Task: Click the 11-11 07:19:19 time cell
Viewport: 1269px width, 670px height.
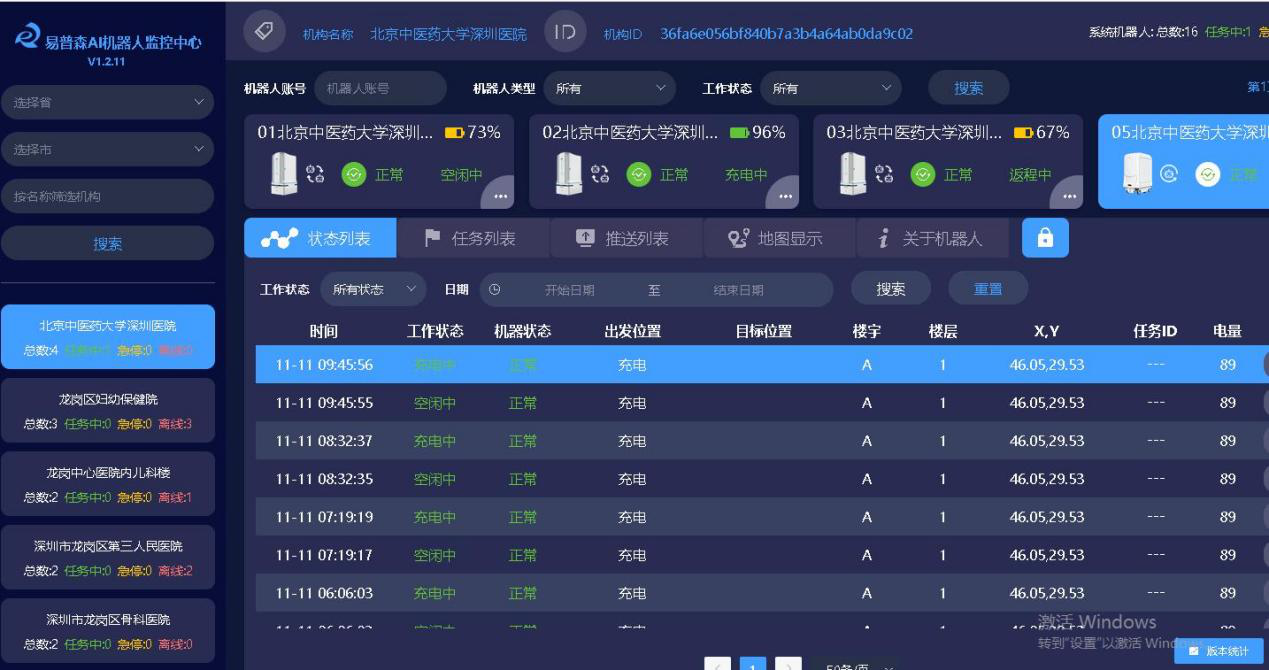Action: 324,517
